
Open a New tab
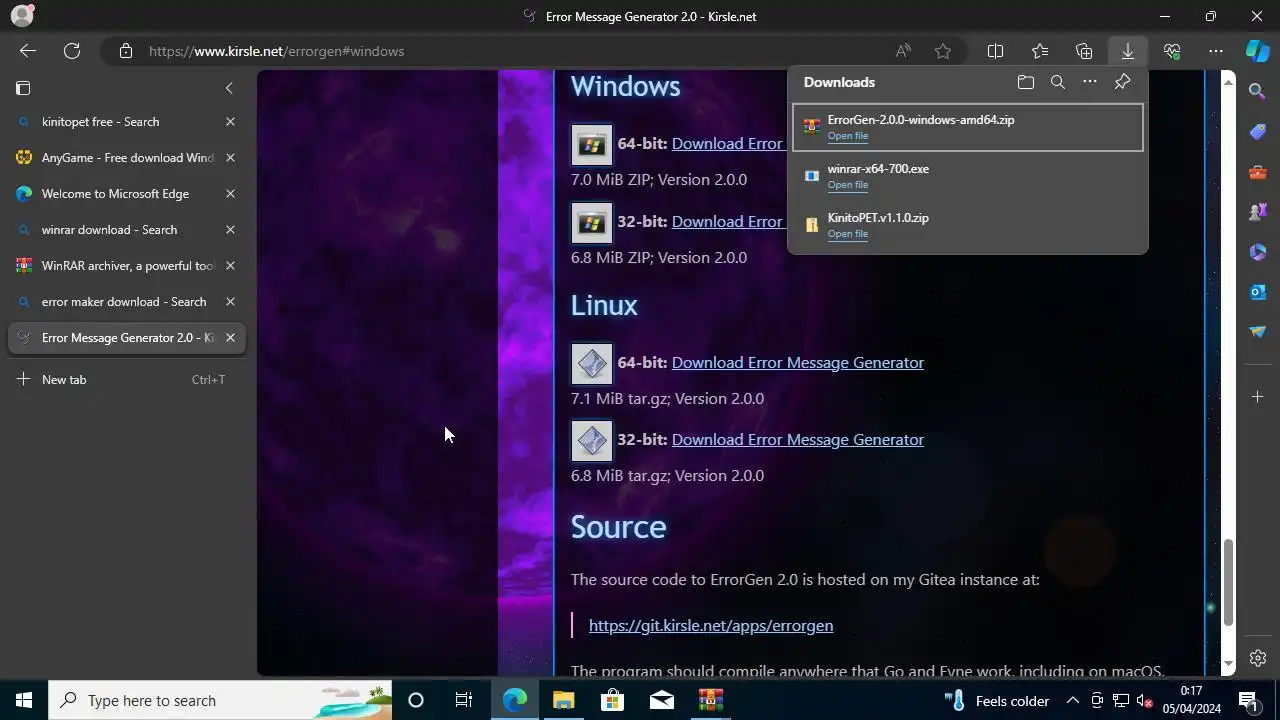[126, 380]
